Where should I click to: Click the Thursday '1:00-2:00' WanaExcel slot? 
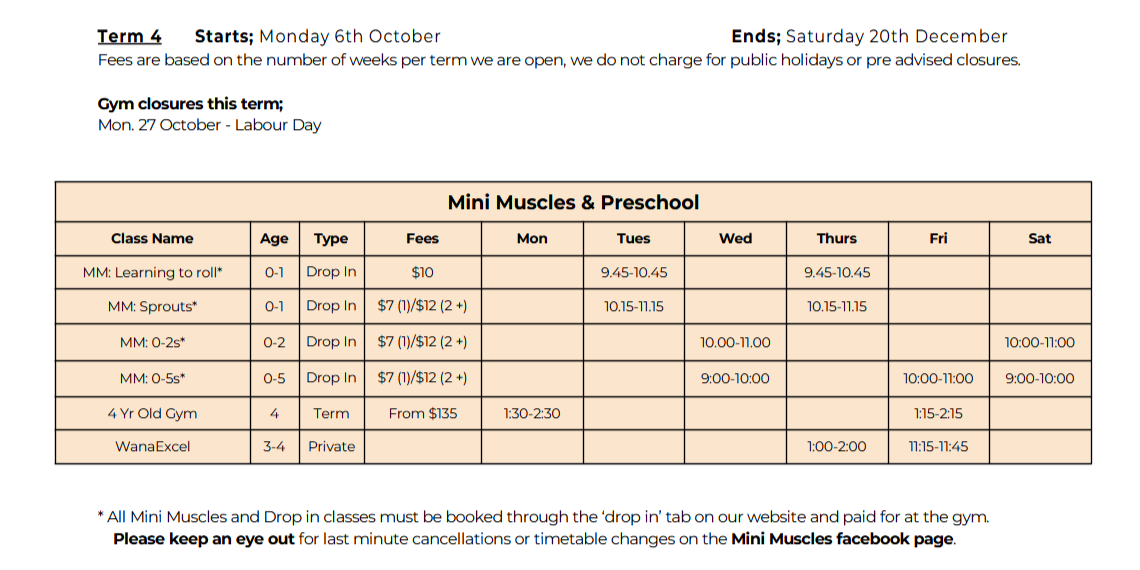836,447
